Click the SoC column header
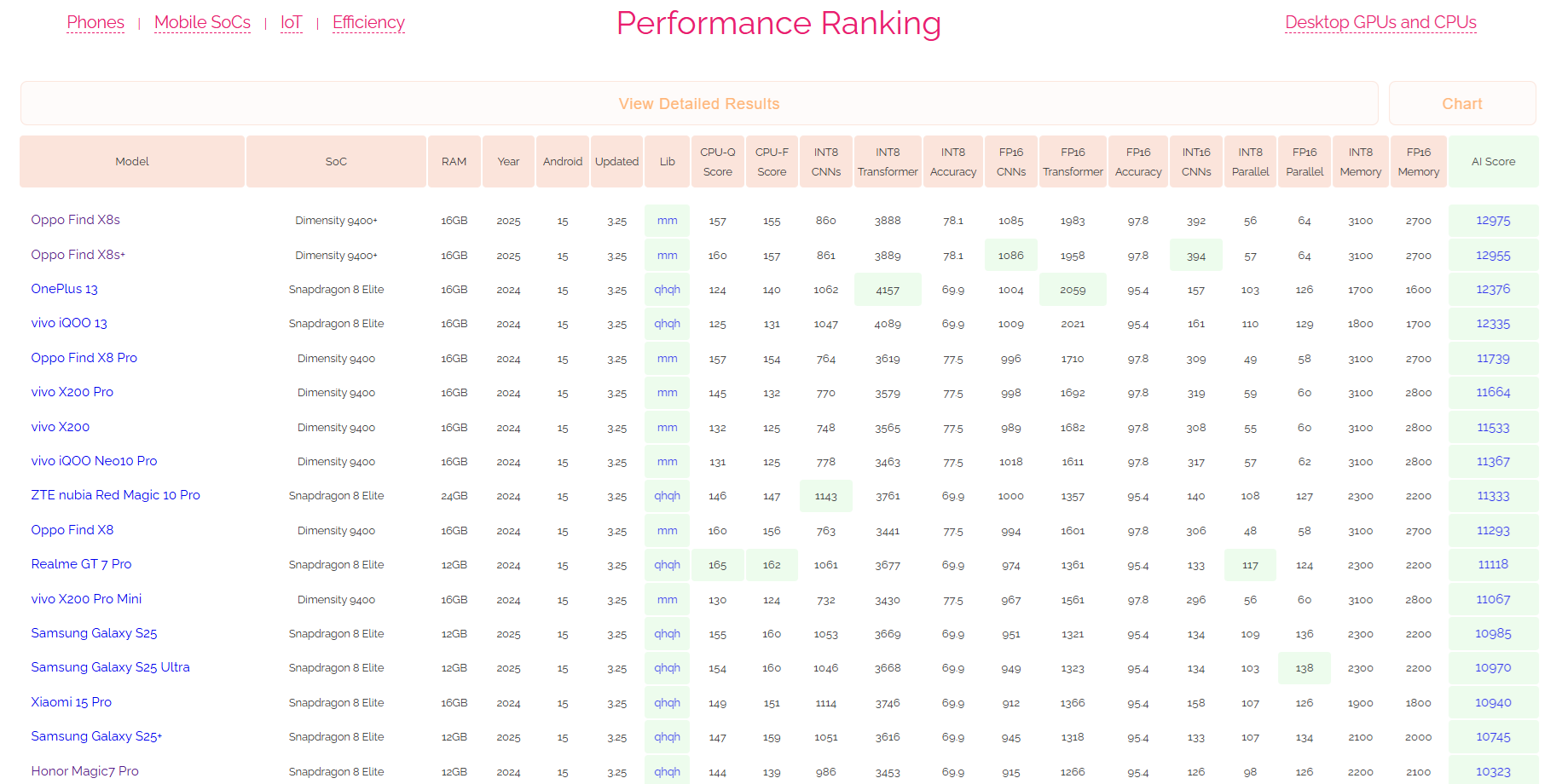The image size is (1556, 784). tap(336, 161)
